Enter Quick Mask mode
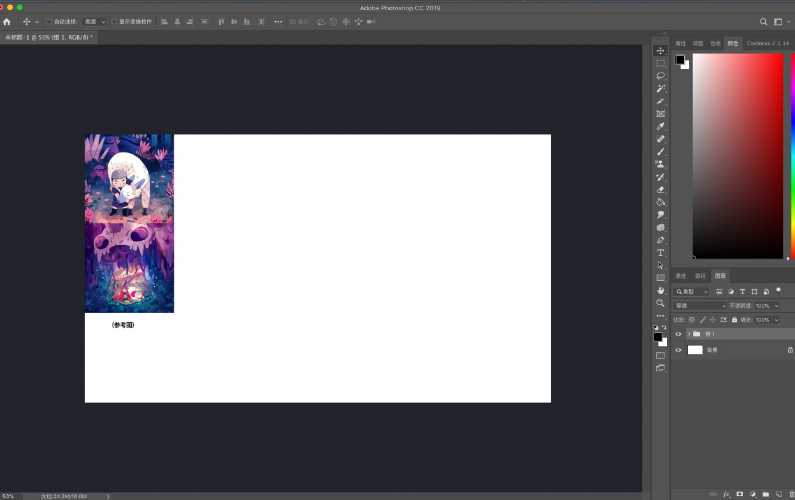795x500 pixels. click(660, 356)
